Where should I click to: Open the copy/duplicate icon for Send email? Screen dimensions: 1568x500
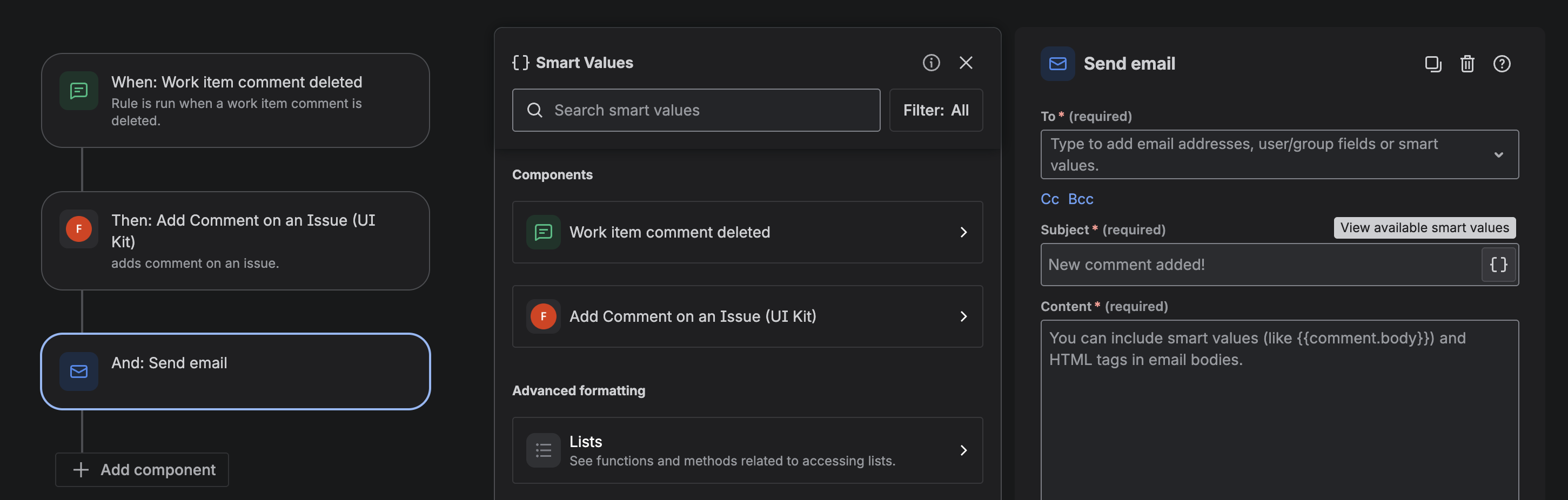click(x=1433, y=64)
